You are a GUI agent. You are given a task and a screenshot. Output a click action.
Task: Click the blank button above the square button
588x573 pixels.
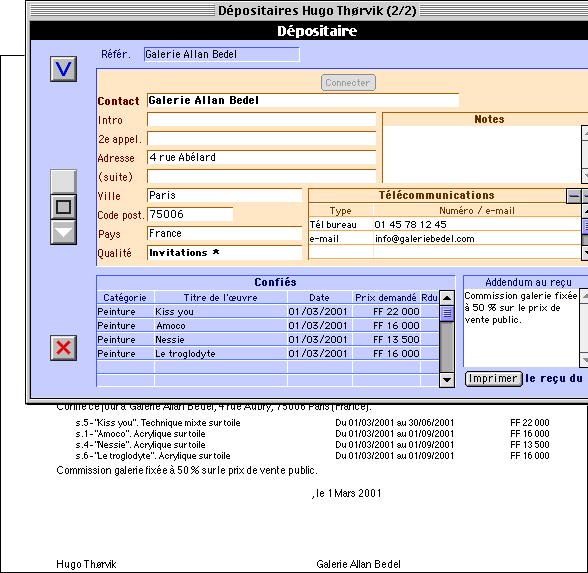pyautogui.click(x=63, y=182)
